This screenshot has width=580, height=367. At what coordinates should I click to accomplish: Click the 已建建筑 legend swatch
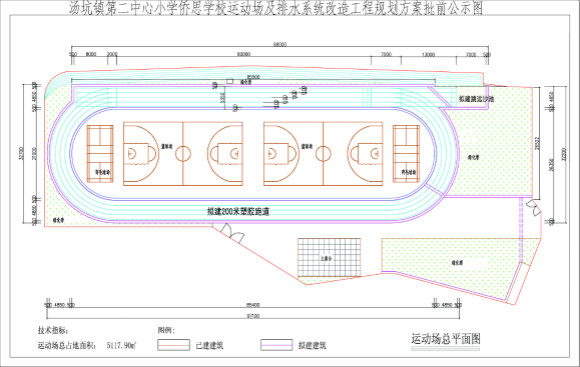[x=173, y=345]
